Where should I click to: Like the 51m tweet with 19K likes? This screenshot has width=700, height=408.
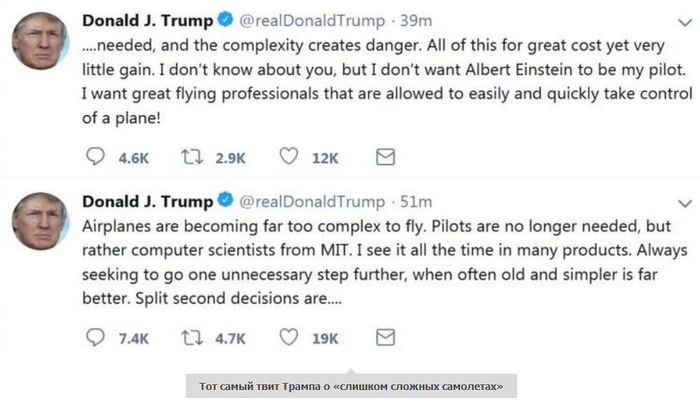(290, 338)
